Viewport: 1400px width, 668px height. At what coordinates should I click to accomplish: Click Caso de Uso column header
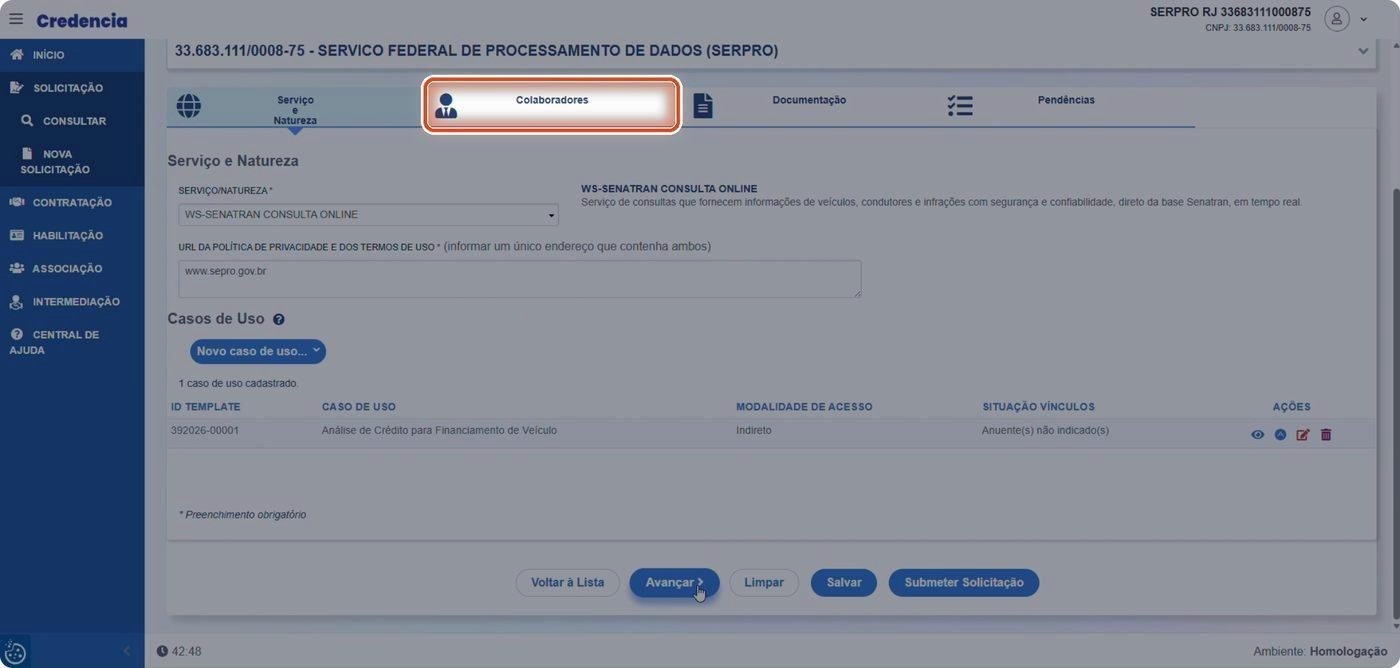tap(359, 407)
